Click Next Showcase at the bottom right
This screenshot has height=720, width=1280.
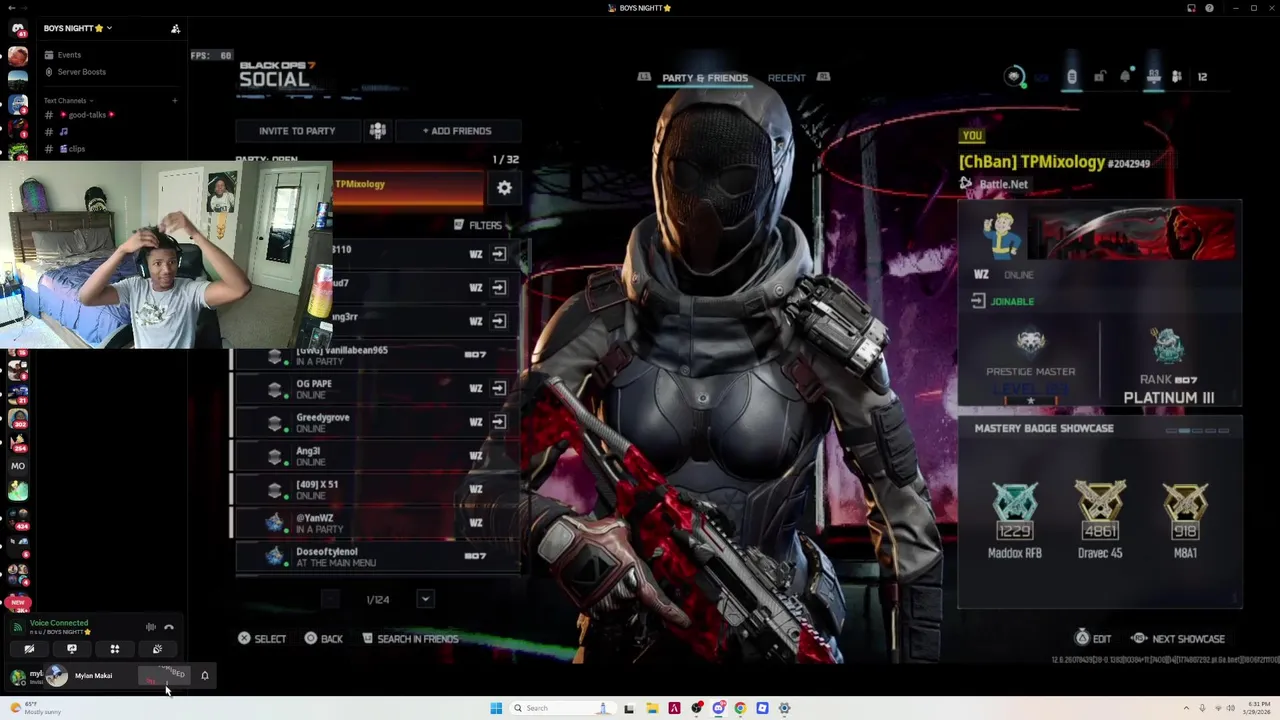coord(1178,639)
